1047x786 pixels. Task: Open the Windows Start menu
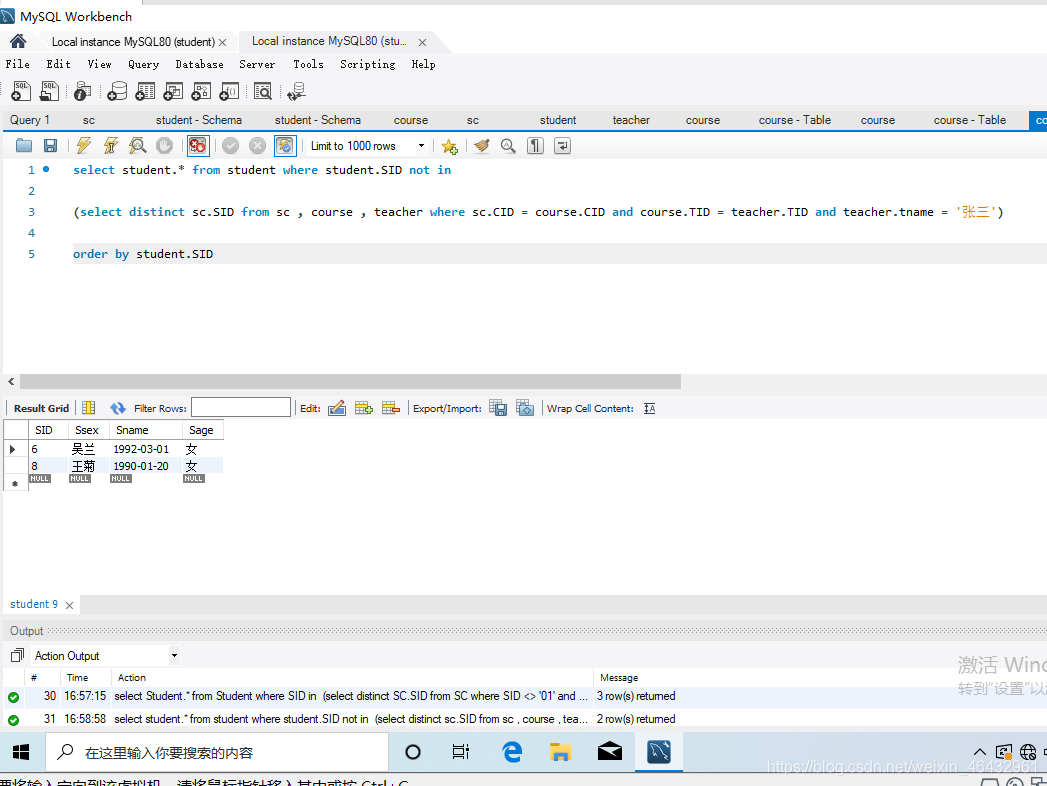[21, 753]
